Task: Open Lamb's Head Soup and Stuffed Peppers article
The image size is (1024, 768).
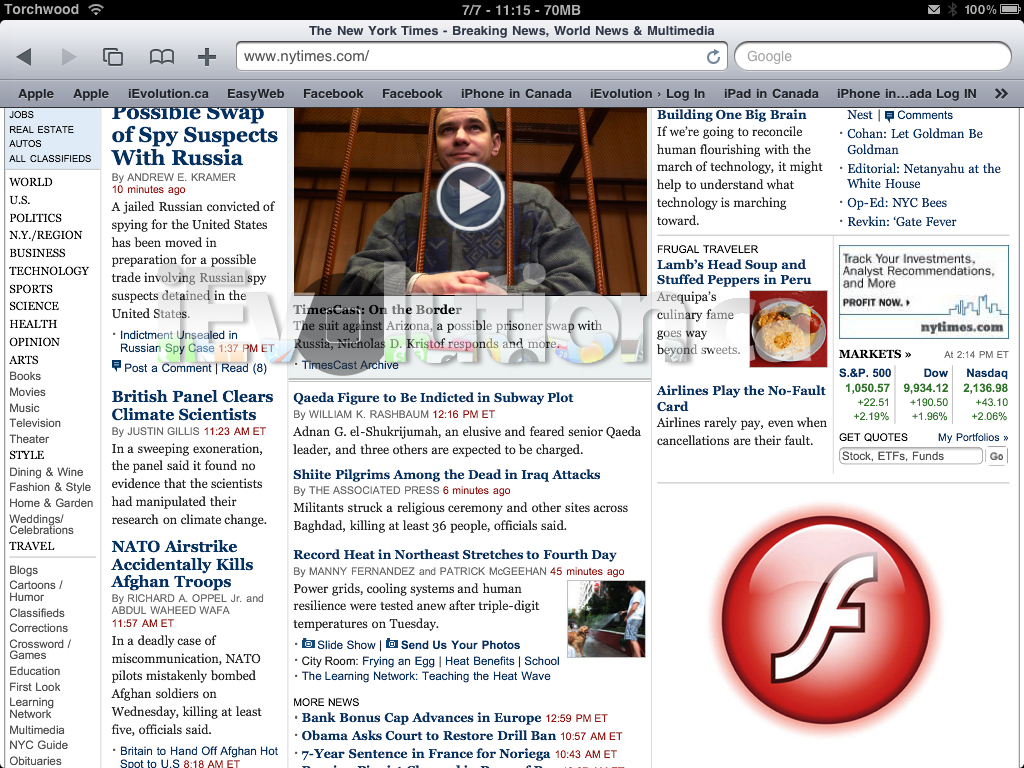Action: [734, 272]
